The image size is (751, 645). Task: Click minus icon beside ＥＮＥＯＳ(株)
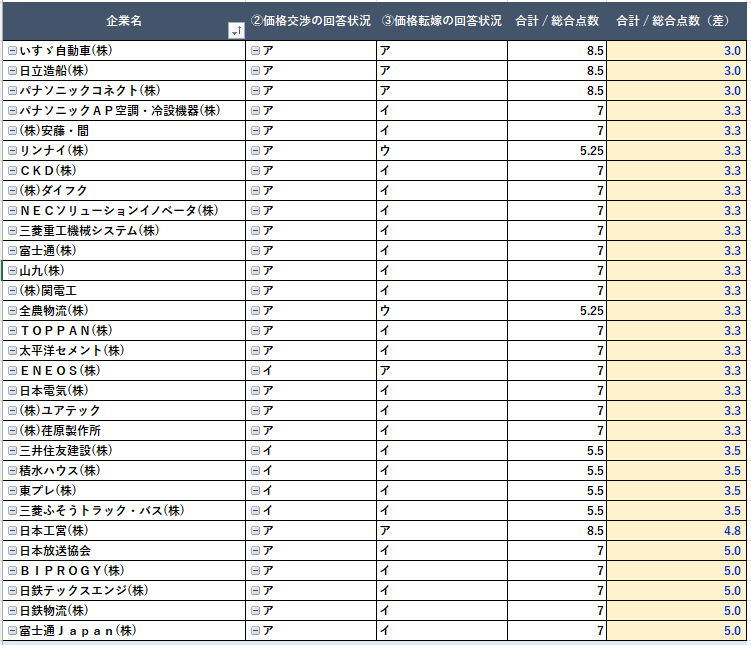(12, 371)
